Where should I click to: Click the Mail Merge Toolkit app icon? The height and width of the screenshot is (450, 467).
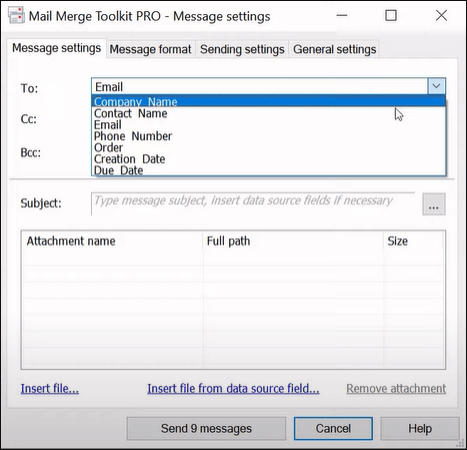pos(16,15)
